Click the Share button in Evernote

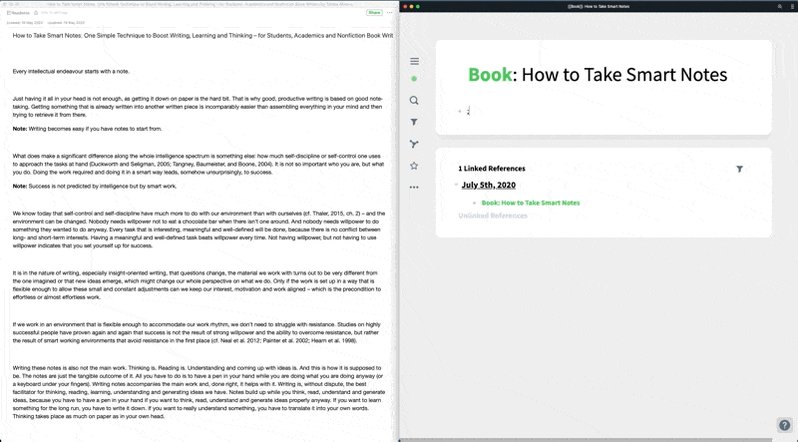coord(374,13)
